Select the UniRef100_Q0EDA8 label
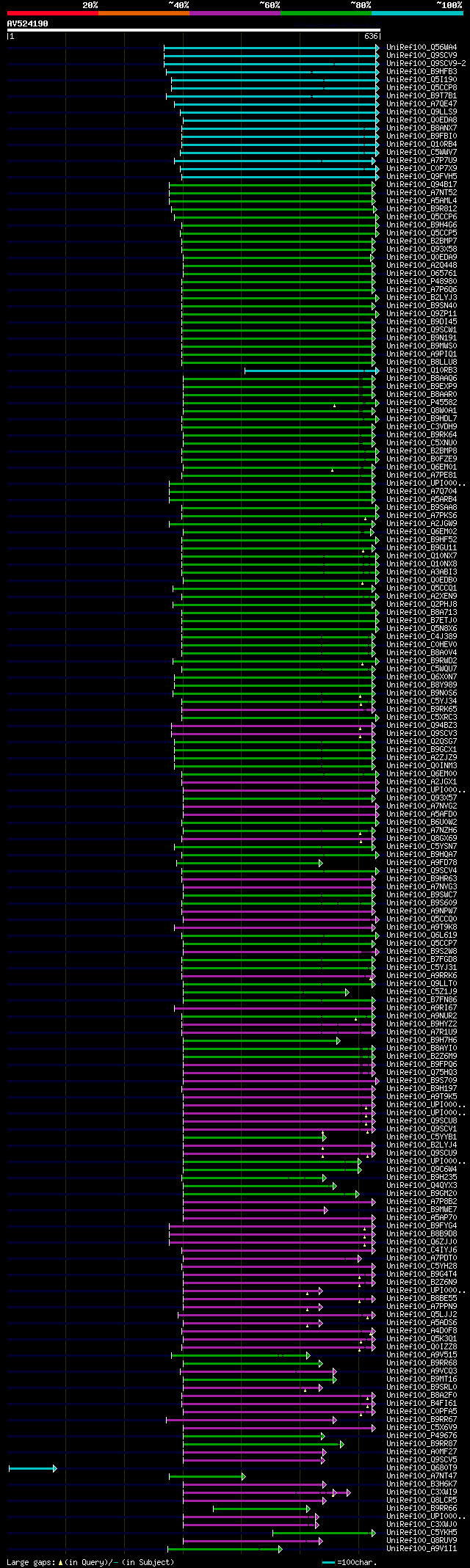The image size is (470, 1568). click(422, 120)
